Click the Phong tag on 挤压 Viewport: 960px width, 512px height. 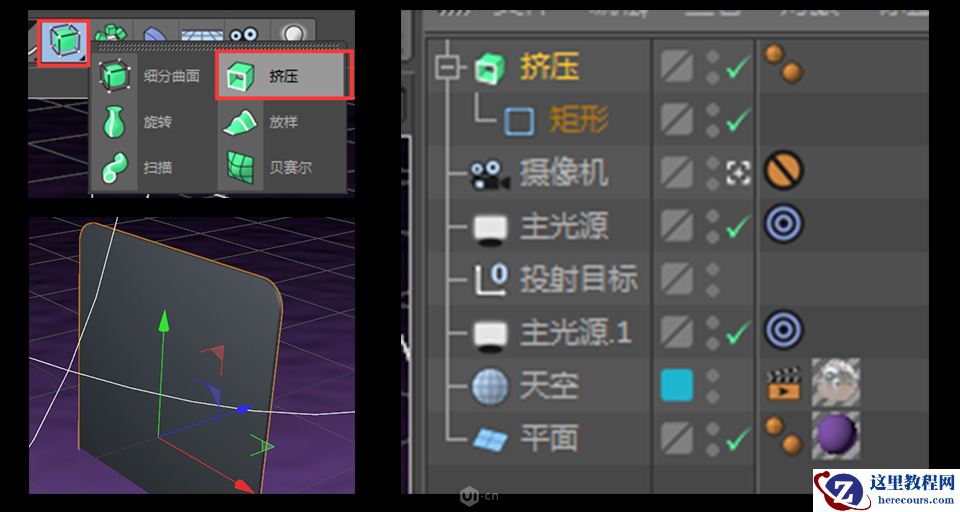coord(783,63)
